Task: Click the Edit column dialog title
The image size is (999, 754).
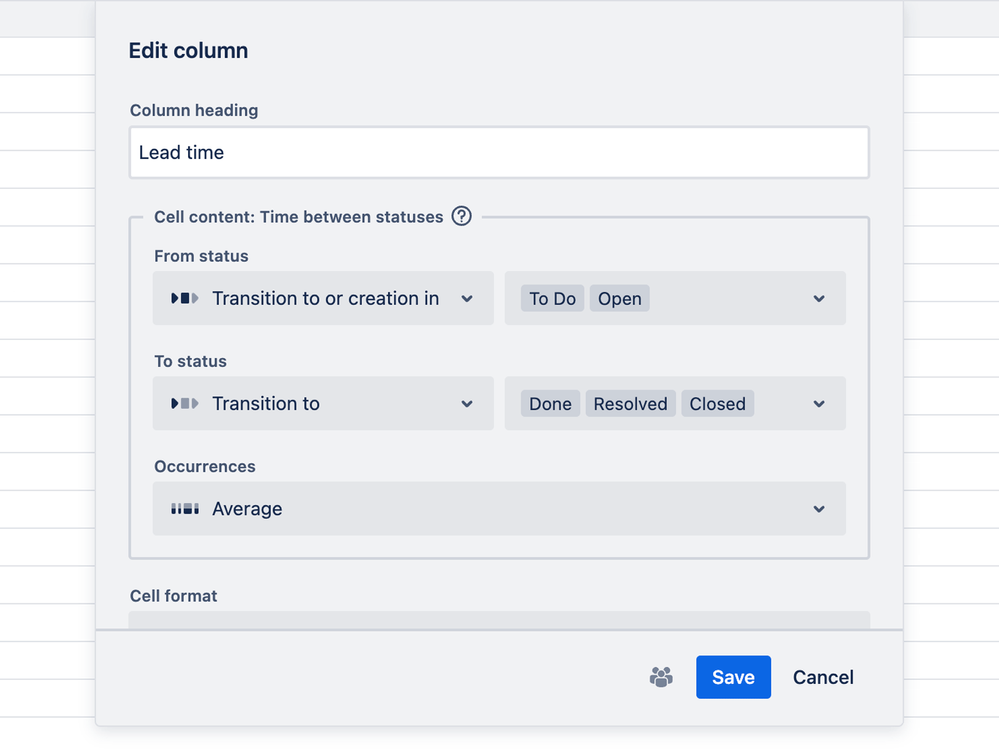Action: 188,51
